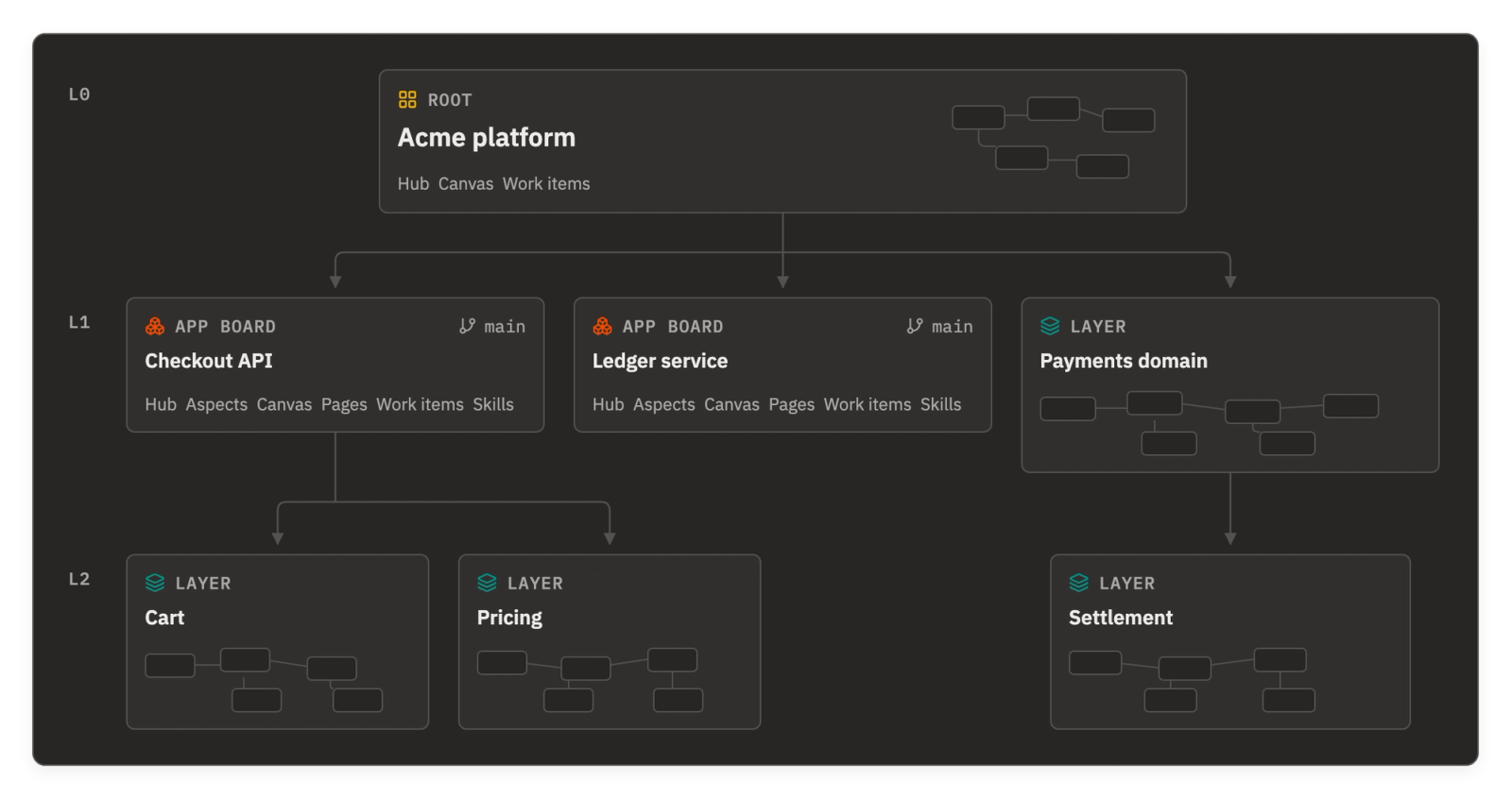Click the L2 level label
Viewport: 1512px width, 799px height.
79,579
